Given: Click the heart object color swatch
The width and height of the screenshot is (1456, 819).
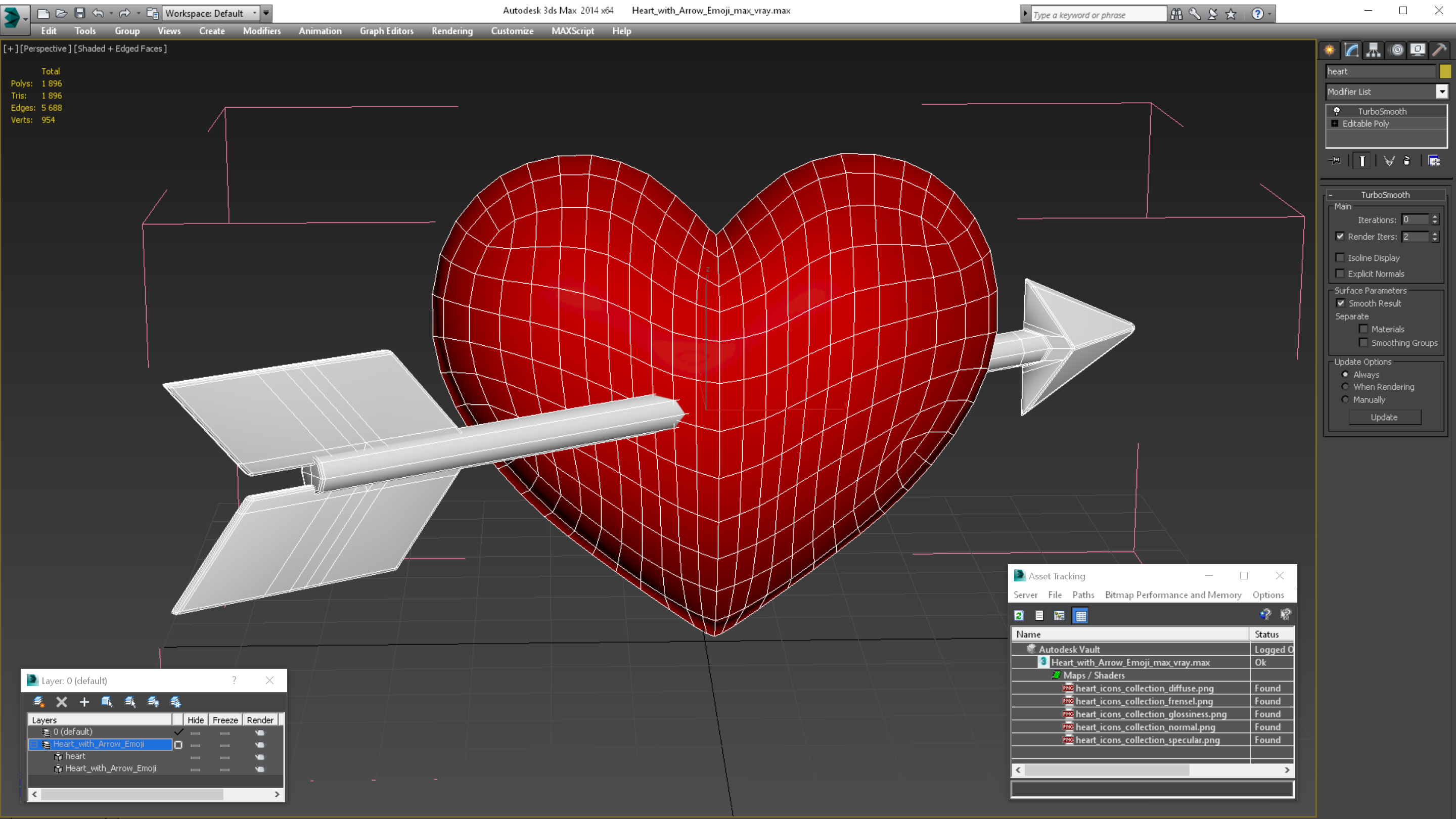Looking at the screenshot, I should tap(1445, 71).
